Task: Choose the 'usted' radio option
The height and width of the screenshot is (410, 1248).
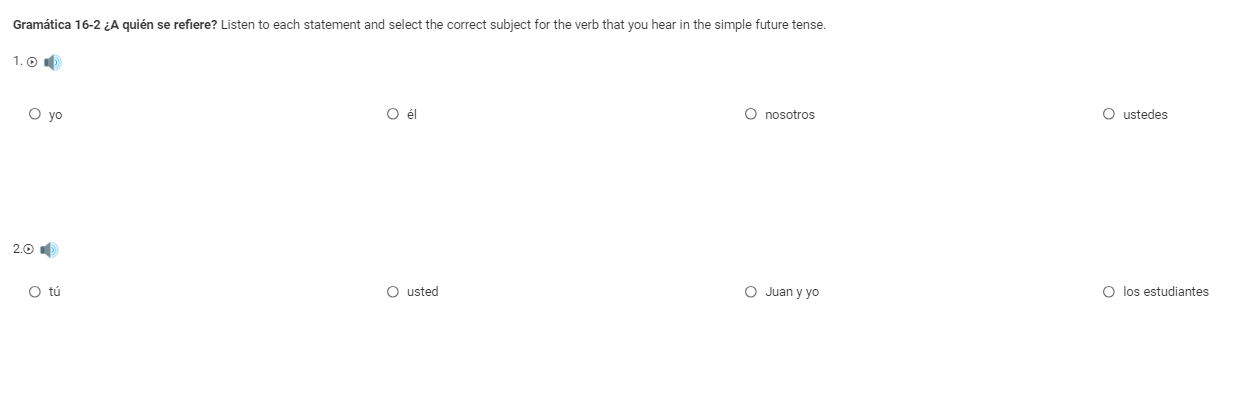Action: click(393, 292)
